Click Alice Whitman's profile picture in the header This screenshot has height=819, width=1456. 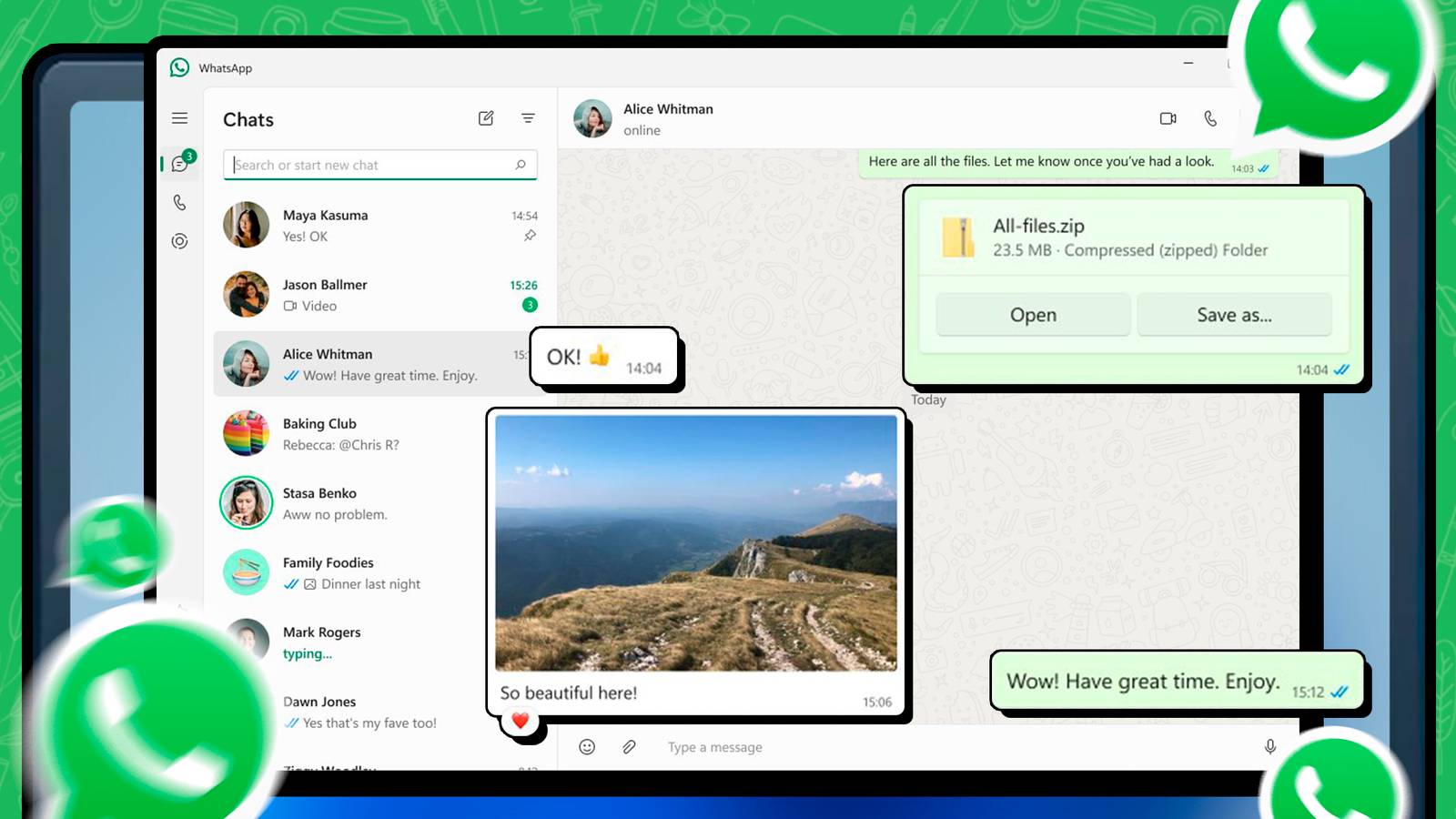[x=592, y=118]
